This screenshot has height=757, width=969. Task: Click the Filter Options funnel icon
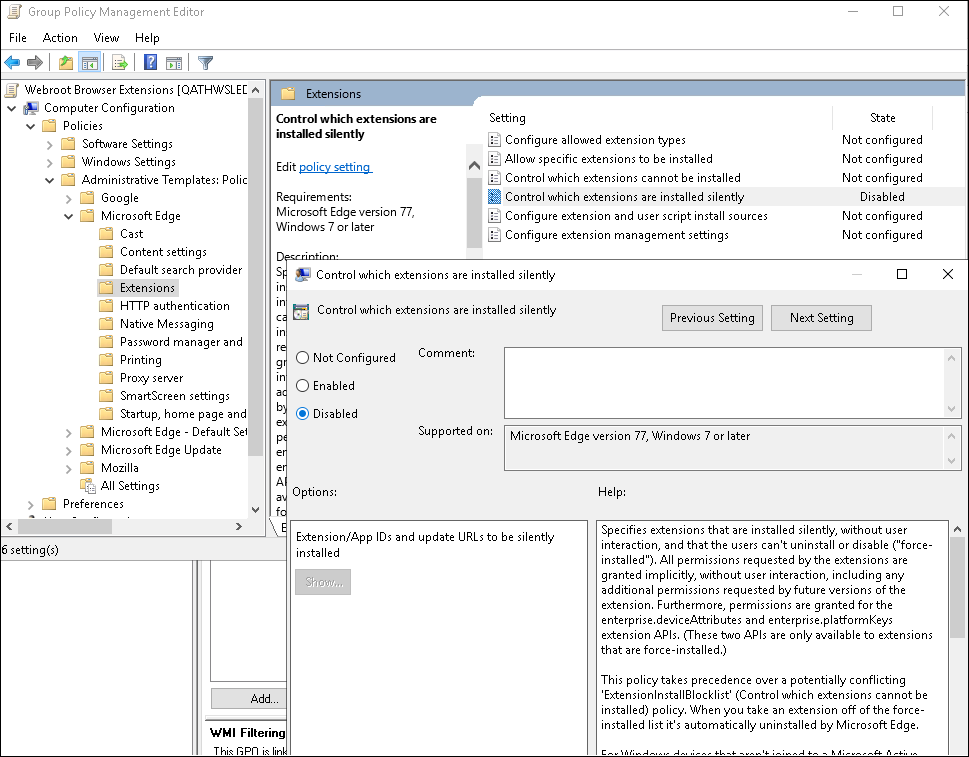[205, 62]
